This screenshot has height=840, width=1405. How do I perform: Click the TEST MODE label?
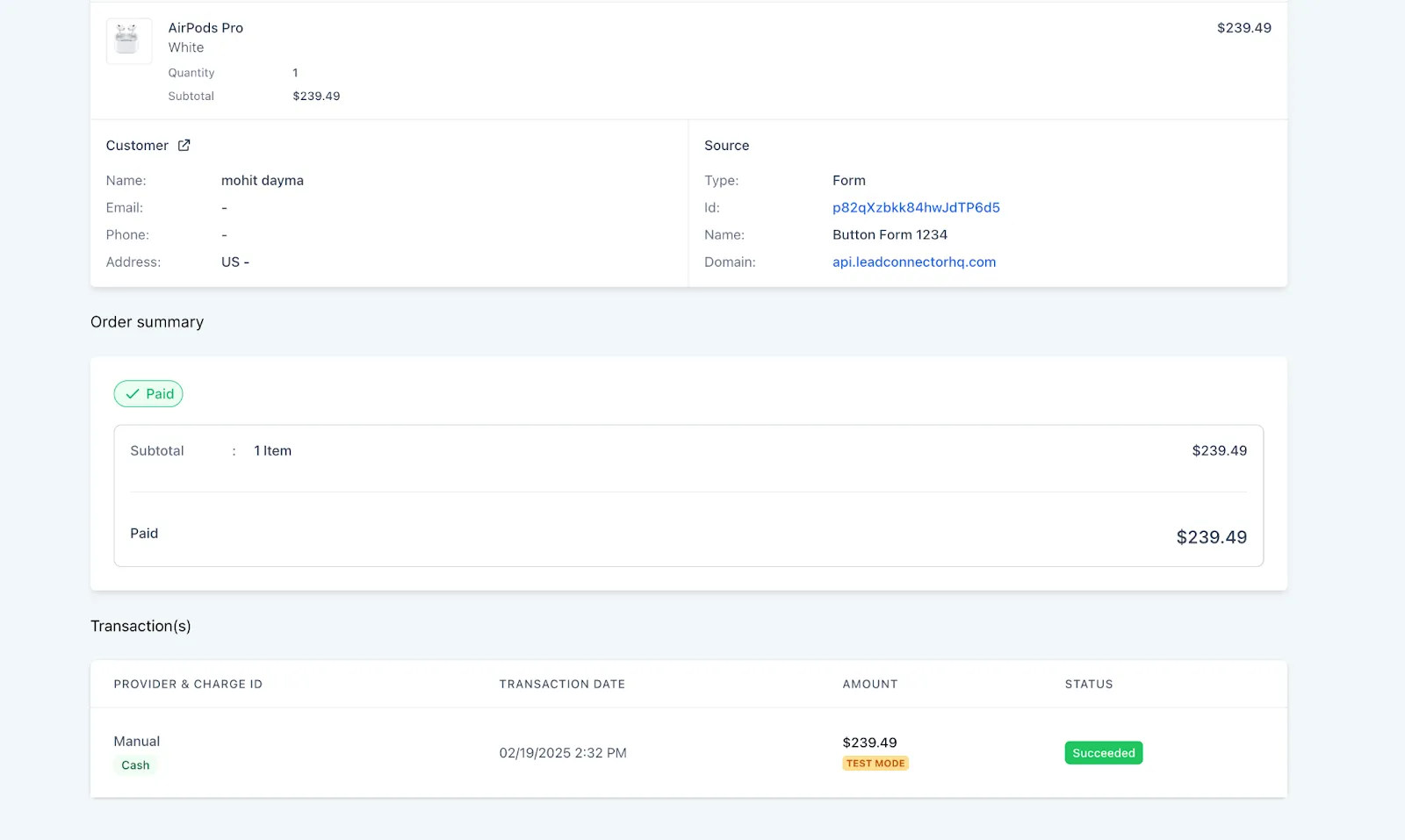(x=875, y=764)
